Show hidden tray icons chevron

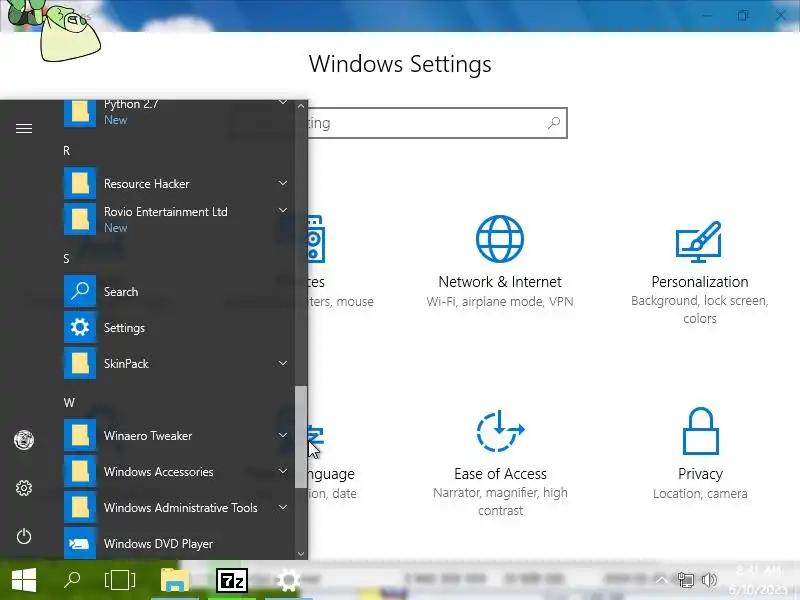point(661,580)
